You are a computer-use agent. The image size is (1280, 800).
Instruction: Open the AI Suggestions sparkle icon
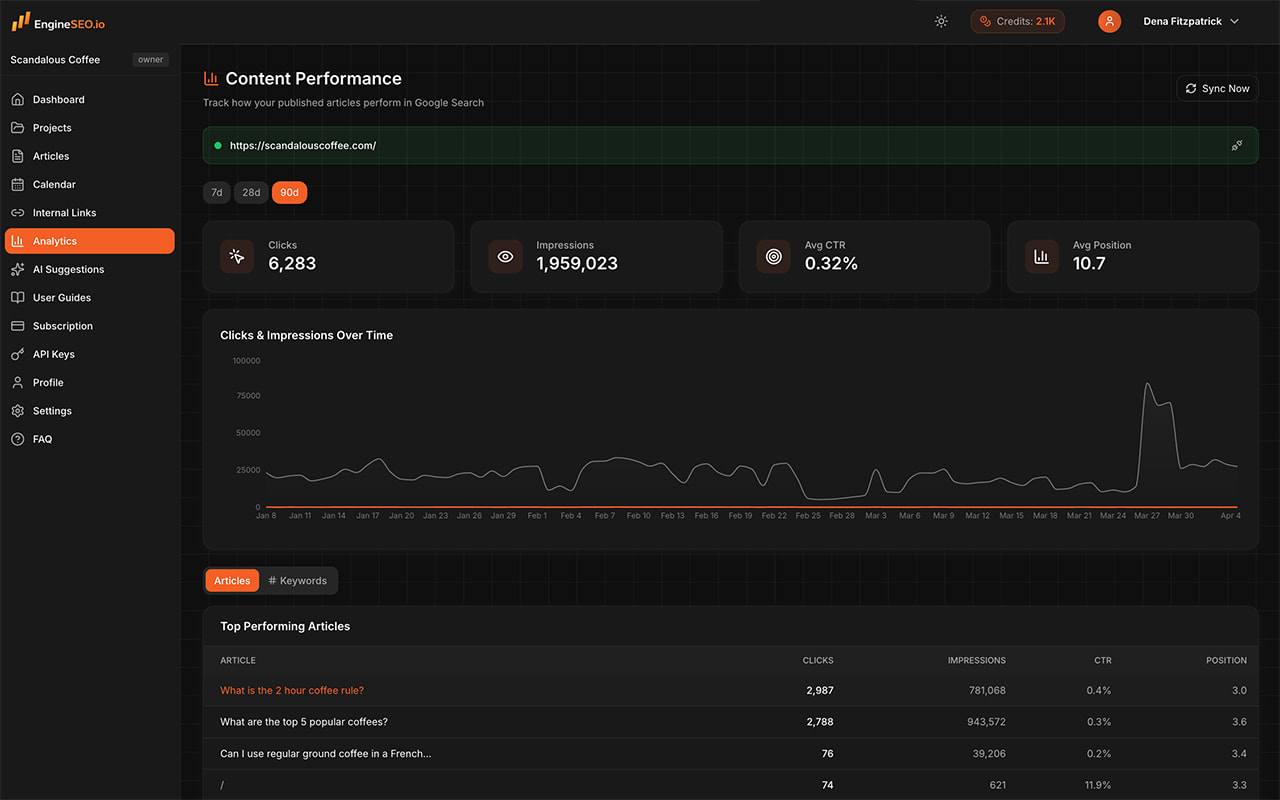pos(17,269)
